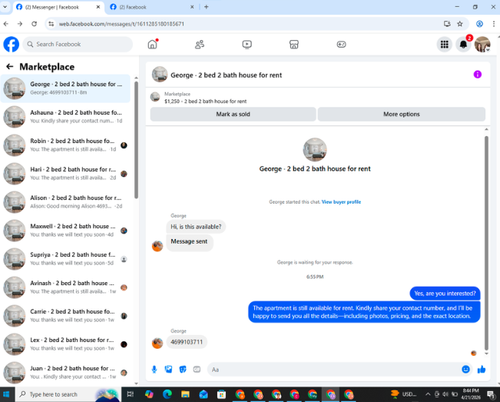Open the Maxwell conversation
500x402 pixels.
(x=65, y=230)
